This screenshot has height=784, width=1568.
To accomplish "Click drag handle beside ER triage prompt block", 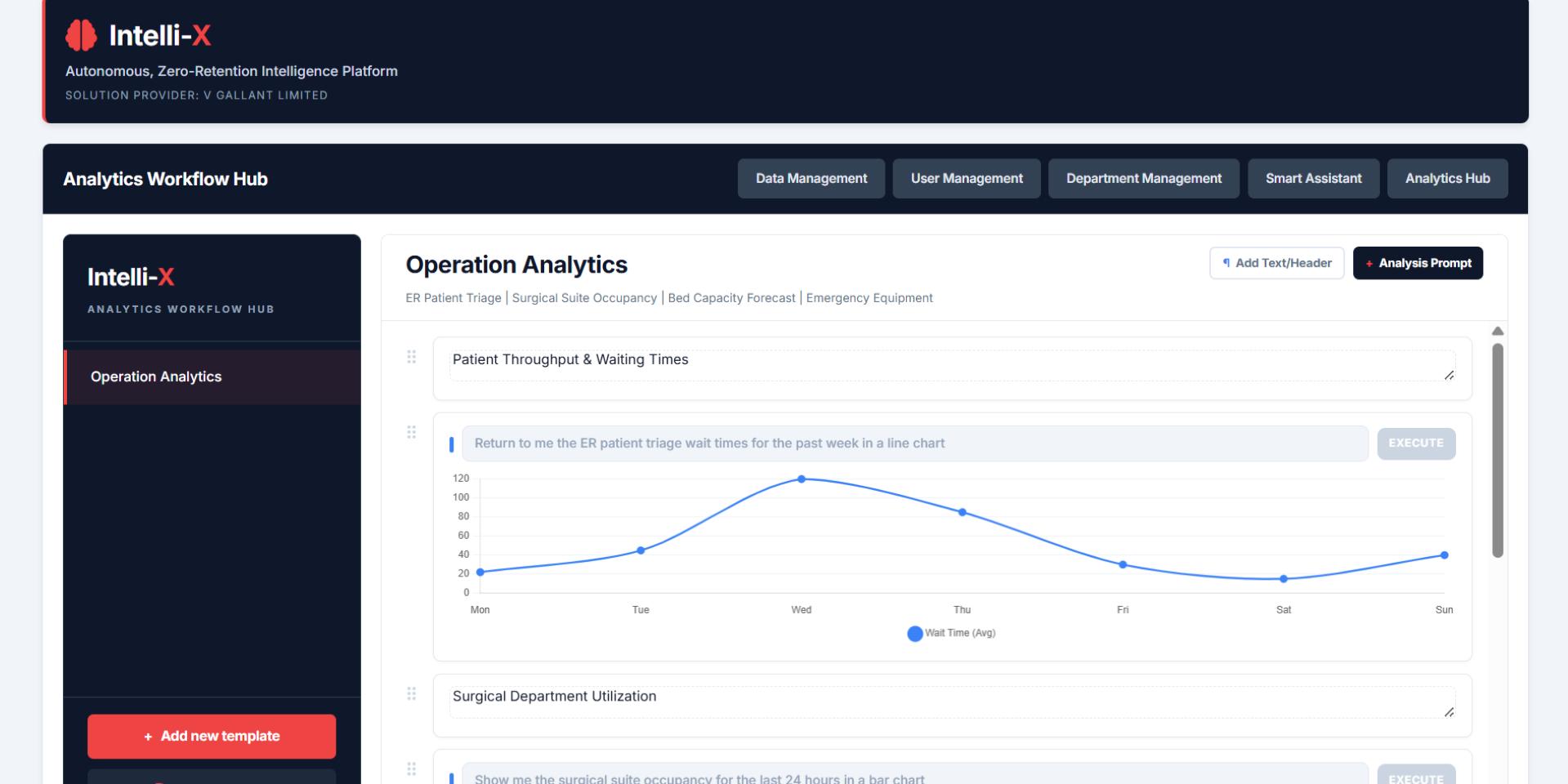I will point(412,432).
